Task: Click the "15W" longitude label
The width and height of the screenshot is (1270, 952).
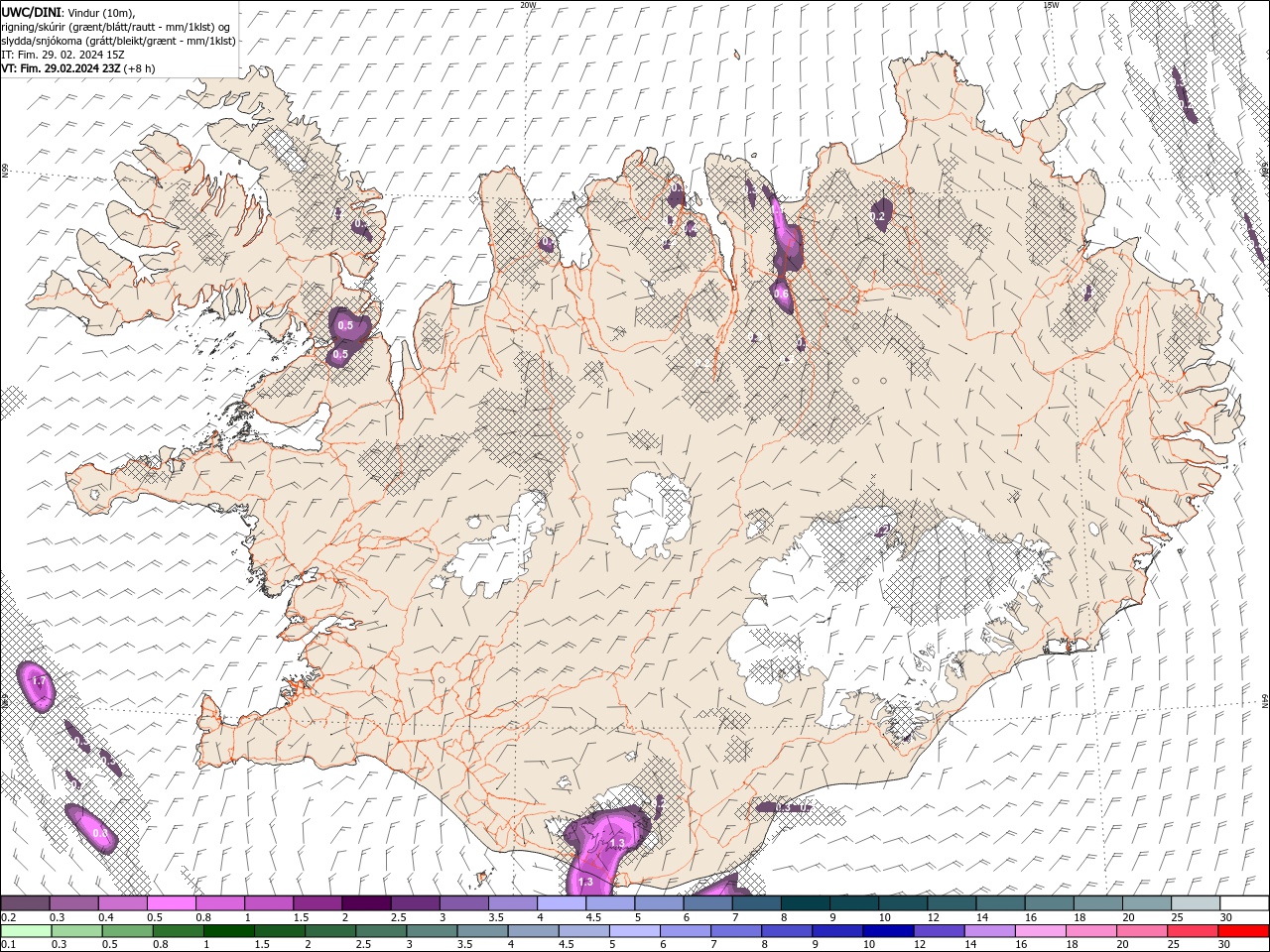Action: tap(1051, 5)
